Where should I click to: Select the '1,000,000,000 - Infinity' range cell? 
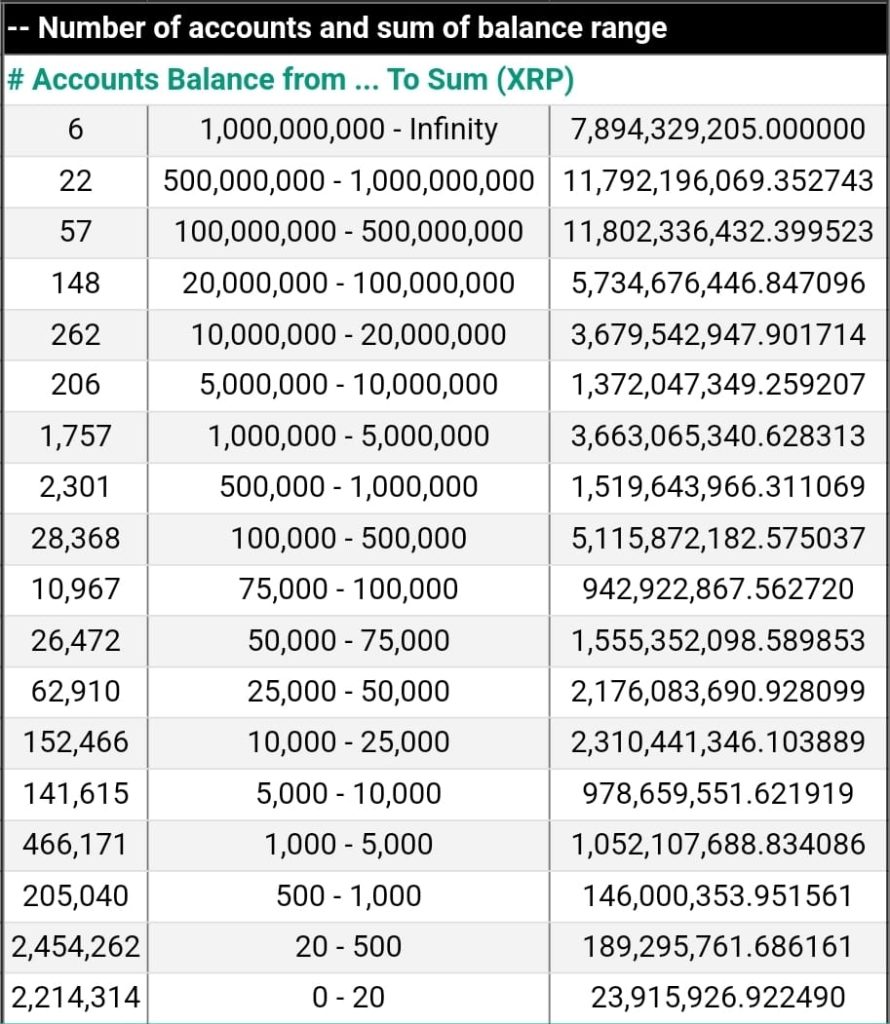348,130
